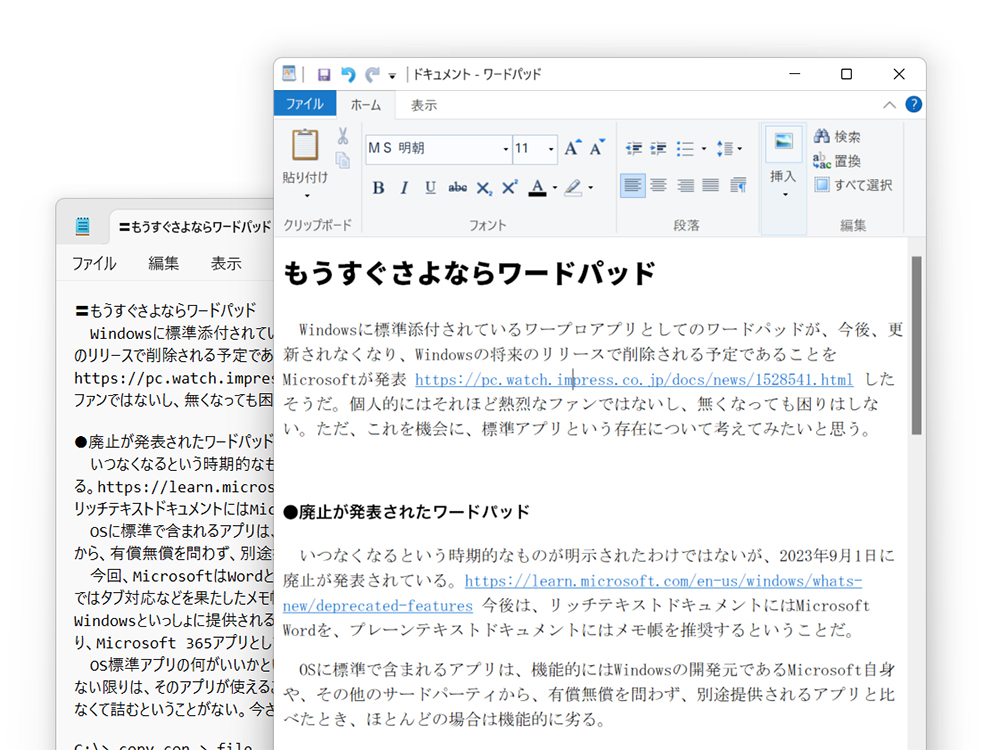Click subheading ●廃止が発表されたワードパッド in WordPad
The width and height of the screenshot is (1000, 750).
(x=406, y=512)
